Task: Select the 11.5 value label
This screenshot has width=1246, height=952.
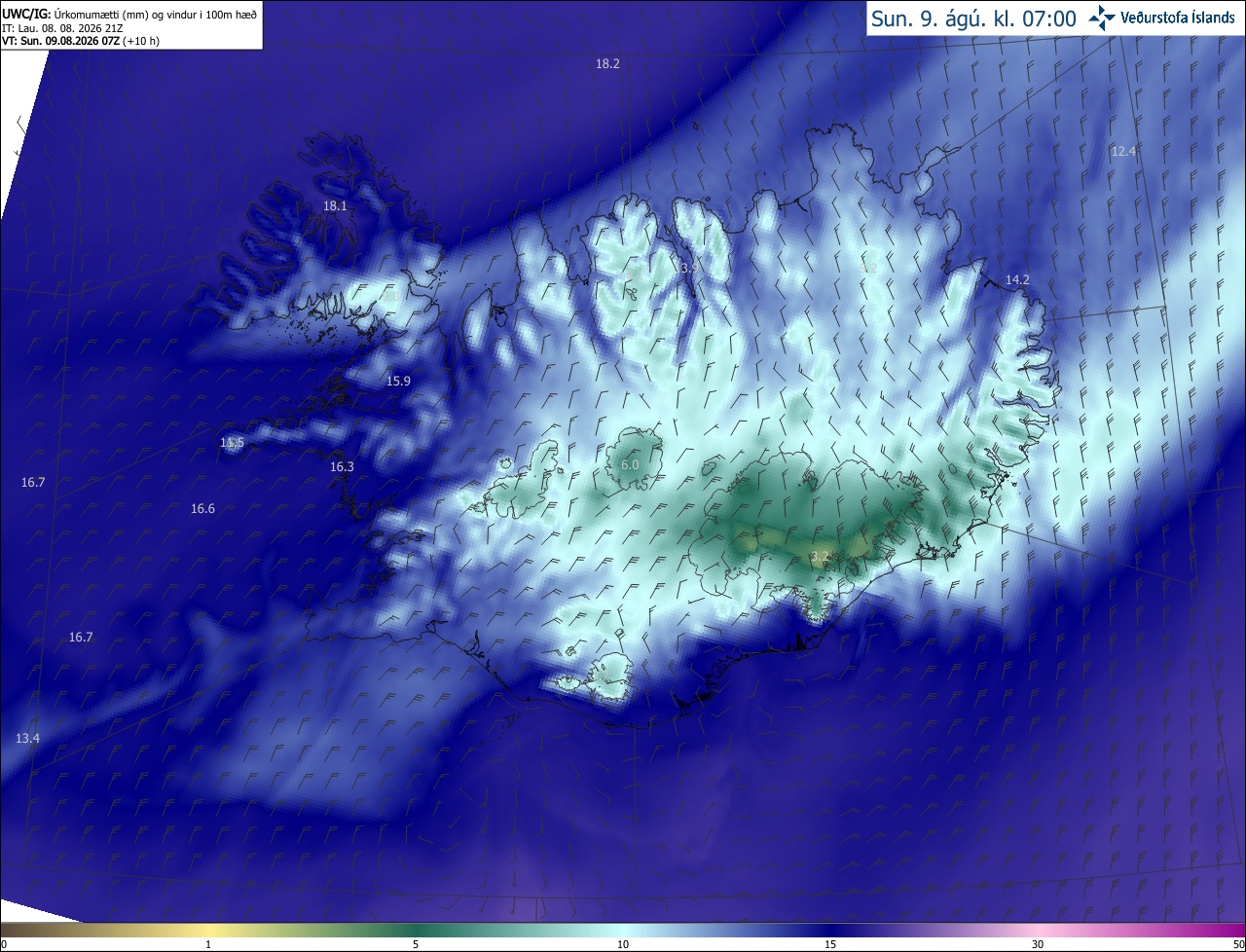Action: (x=232, y=443)
